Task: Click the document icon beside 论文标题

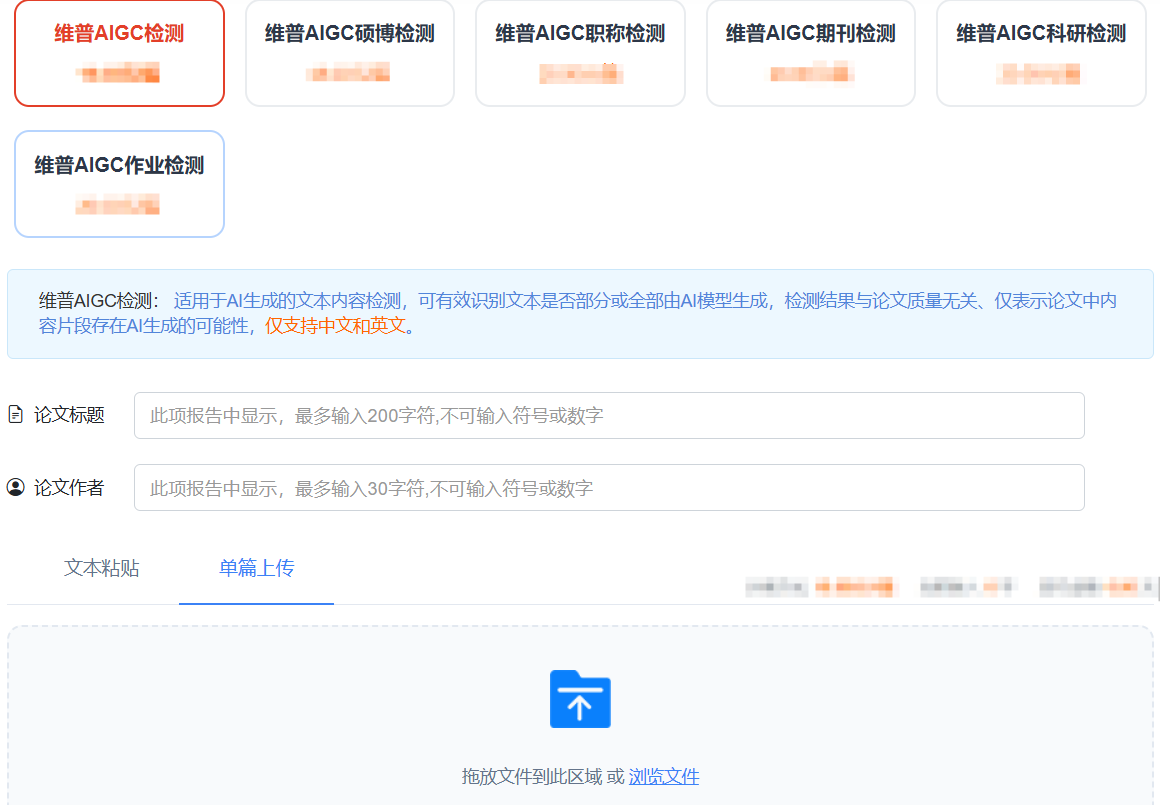Action: coord(16,414)
